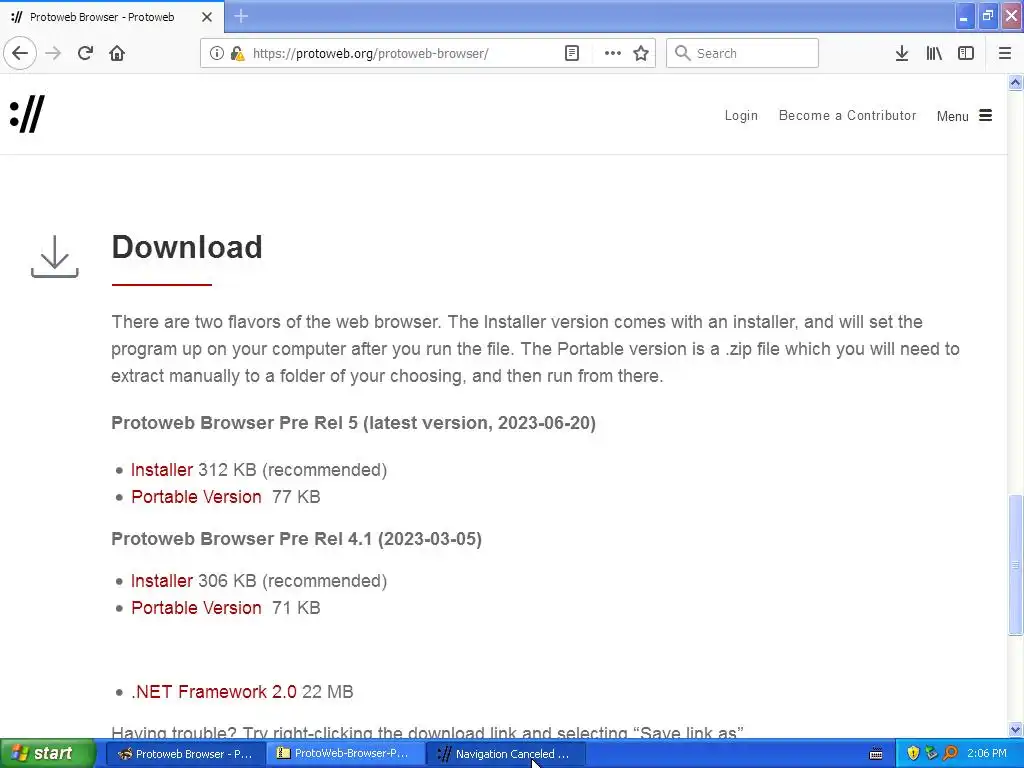Download Pre Rel 4.1 Installer 306 KB
Screen dimensions: 1024x768
tap(162, 581)
